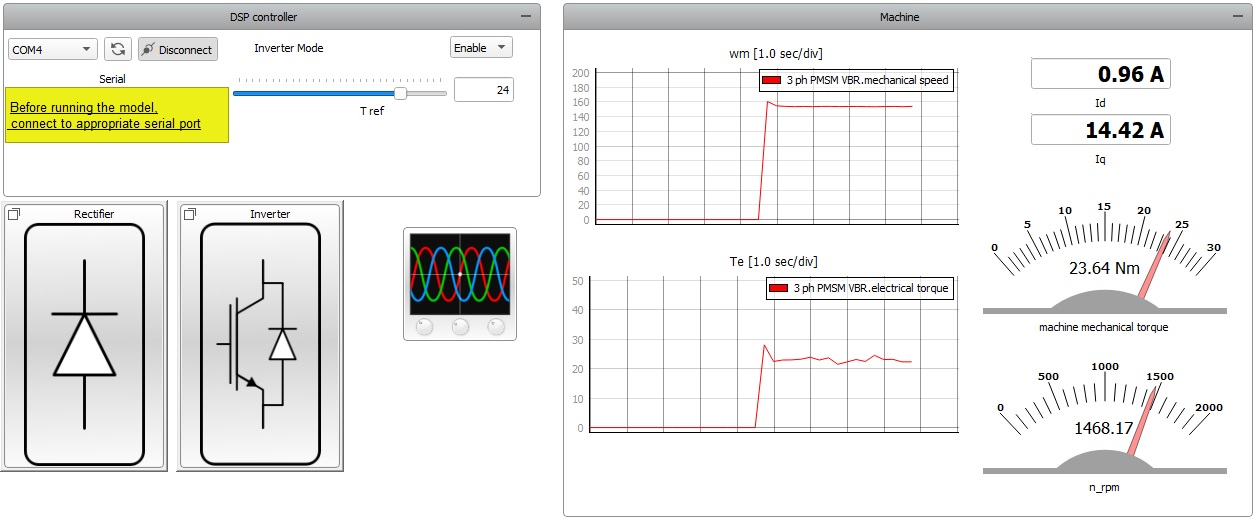Open the three-phase oscilloscope widget

click(x=460, y=283)
